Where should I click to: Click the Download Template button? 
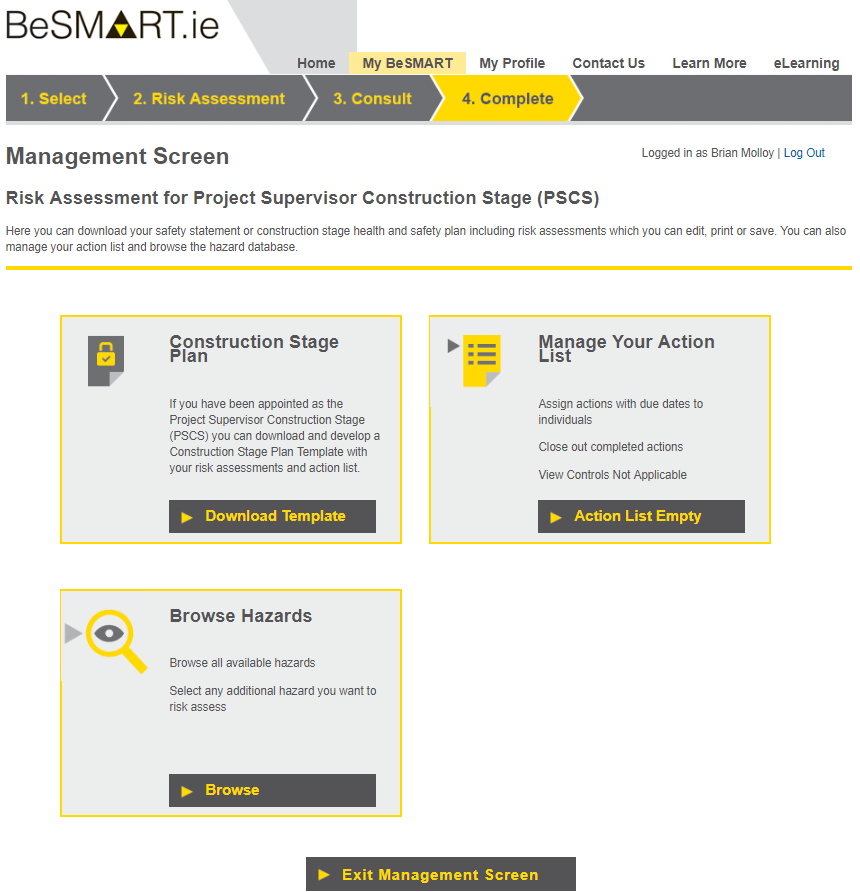click(272, 516)
